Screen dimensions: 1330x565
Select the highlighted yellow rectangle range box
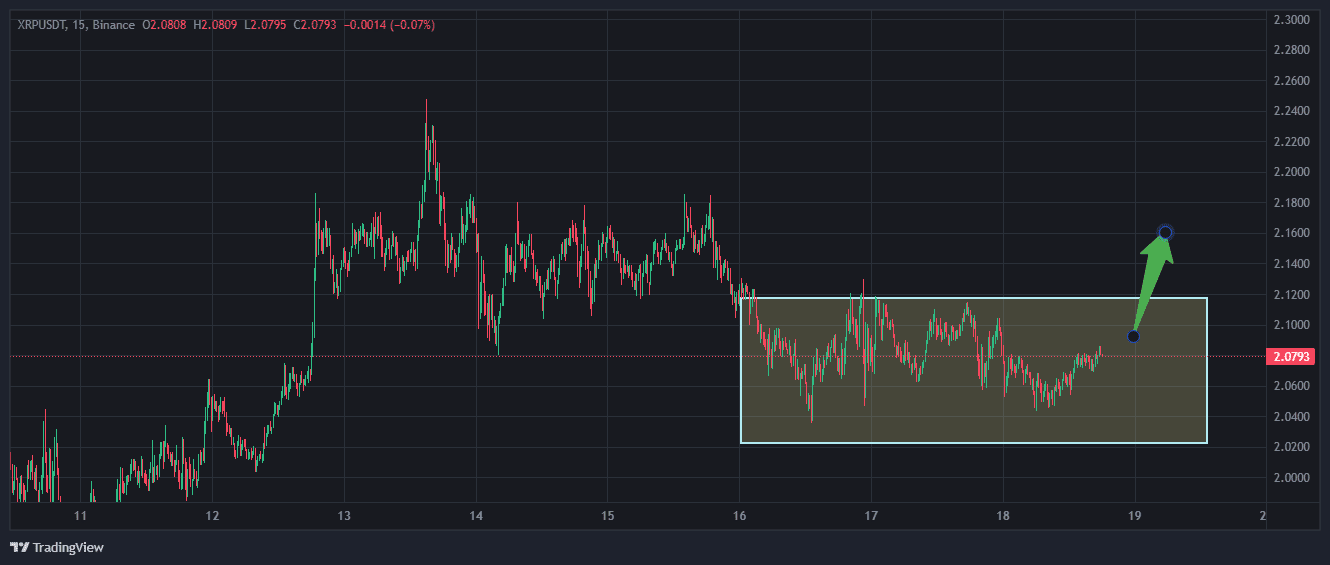[973, 370]
